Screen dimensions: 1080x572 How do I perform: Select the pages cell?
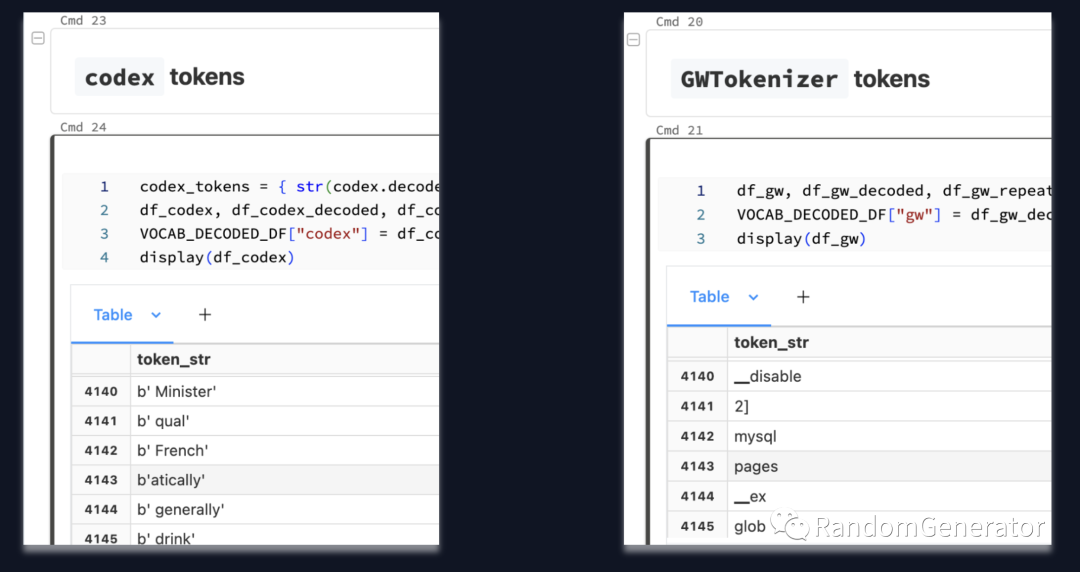[x=889, y=466]
